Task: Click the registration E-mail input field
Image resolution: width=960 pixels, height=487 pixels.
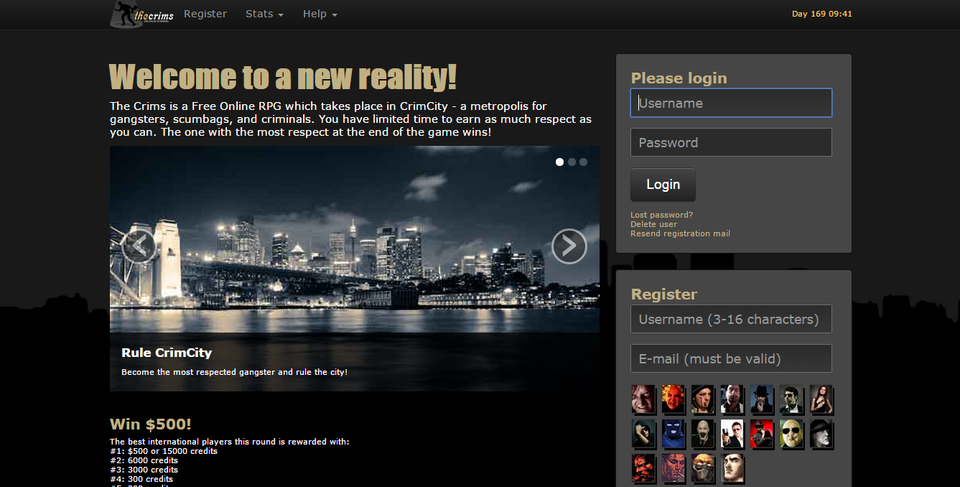Action: 731,358
